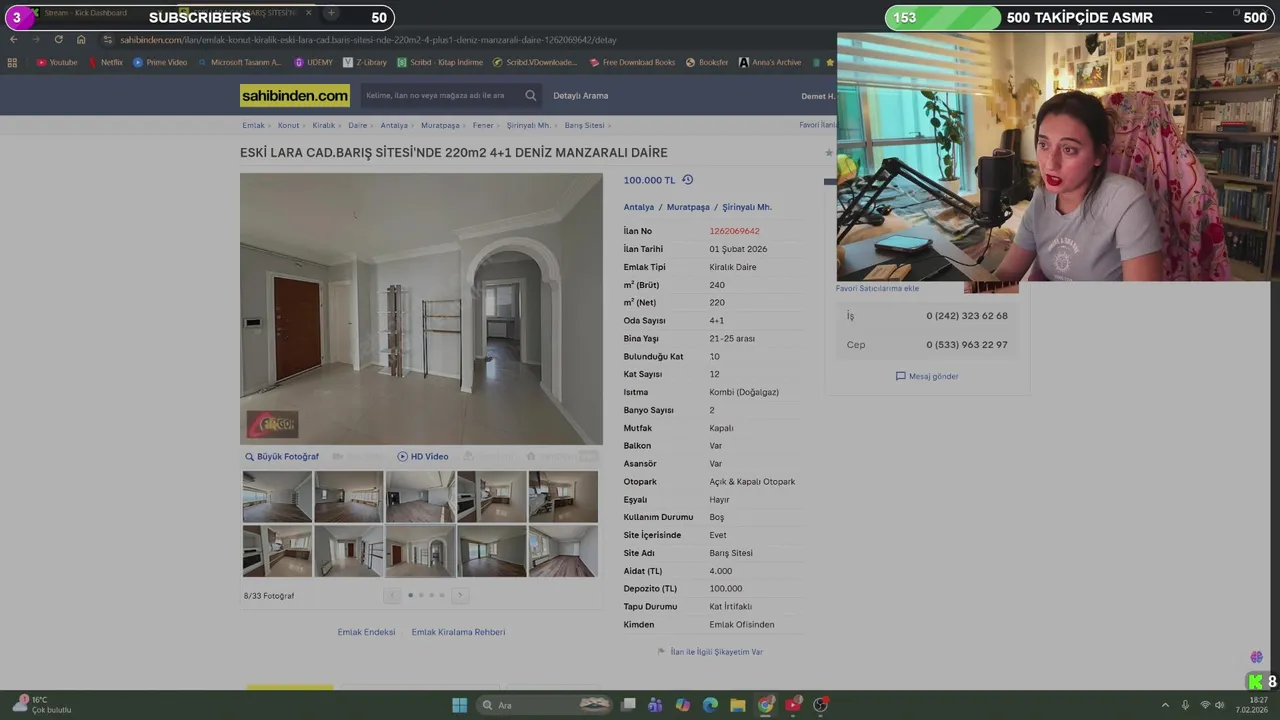Click listing number 1262069642
This screenshot has height=720, width=1280.
[x=734, y=231]
